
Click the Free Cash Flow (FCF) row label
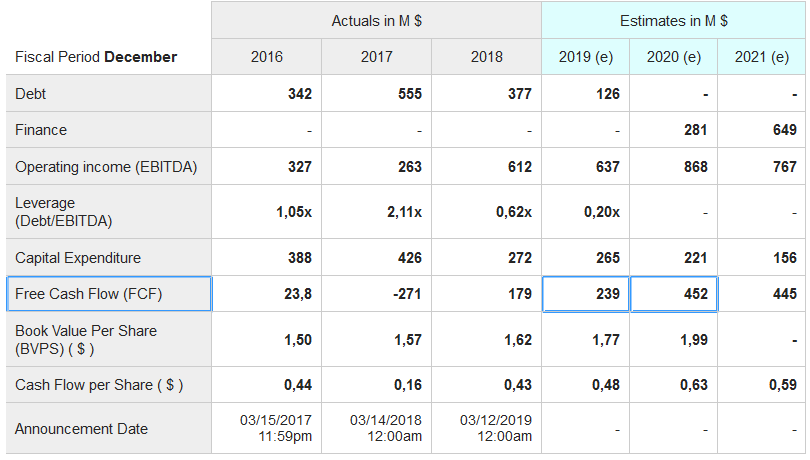click(89, 294)
